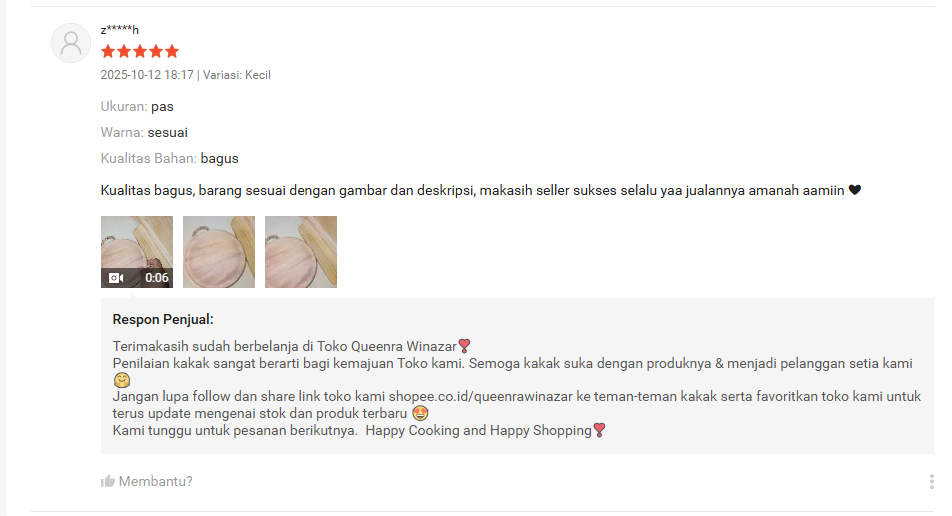
Task: Click the 0:06 video duration label
Action: click(157, 278)
